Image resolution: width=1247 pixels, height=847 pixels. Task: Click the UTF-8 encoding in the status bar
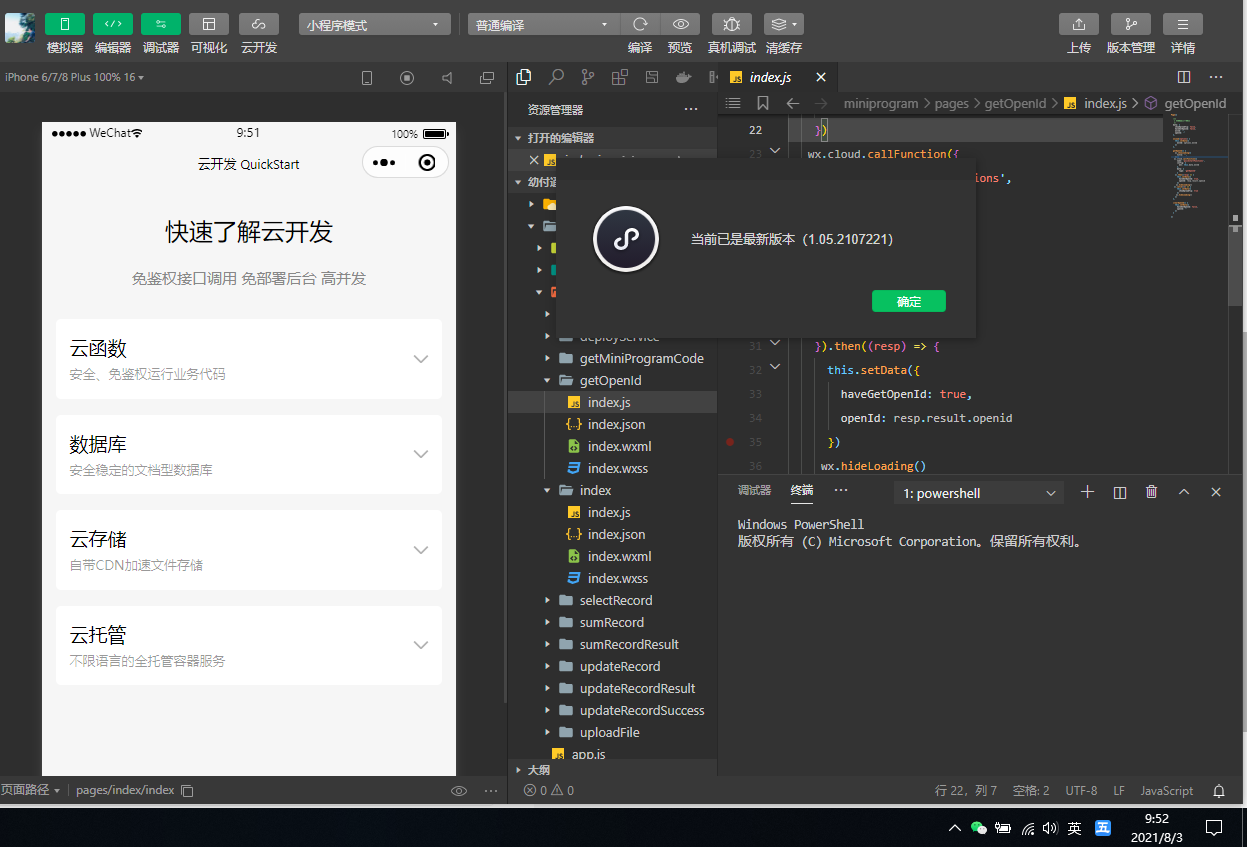coord(1081,790)
